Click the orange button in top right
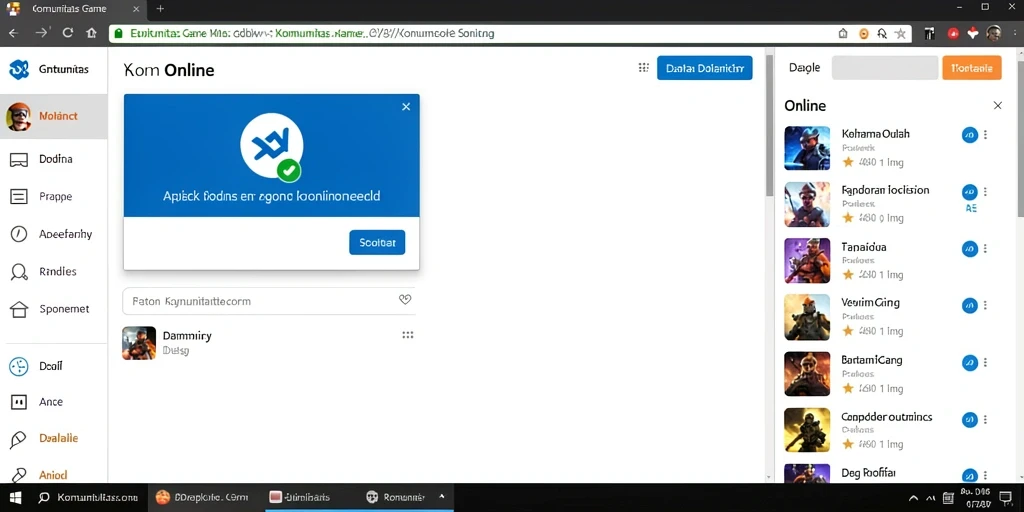The width and height of the screenshot is (1024, 512). [972, 68]
